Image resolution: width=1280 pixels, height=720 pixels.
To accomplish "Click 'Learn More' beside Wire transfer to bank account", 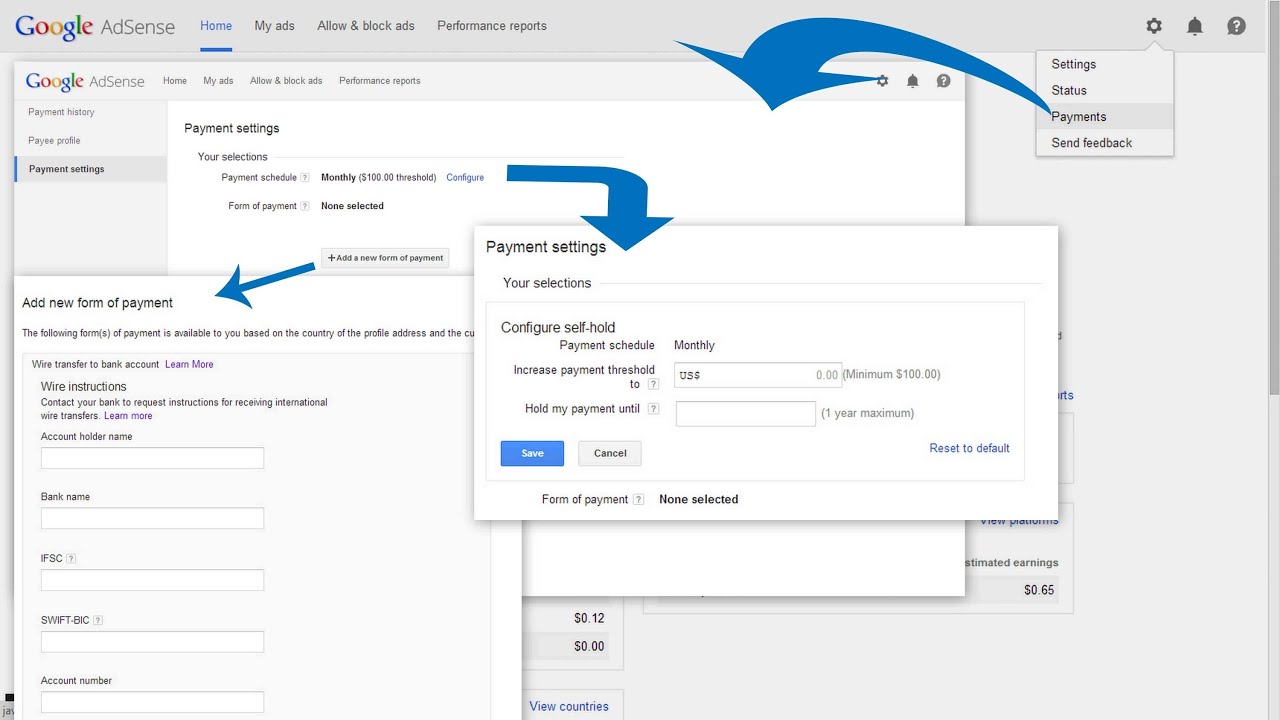I will click(189, 364).
